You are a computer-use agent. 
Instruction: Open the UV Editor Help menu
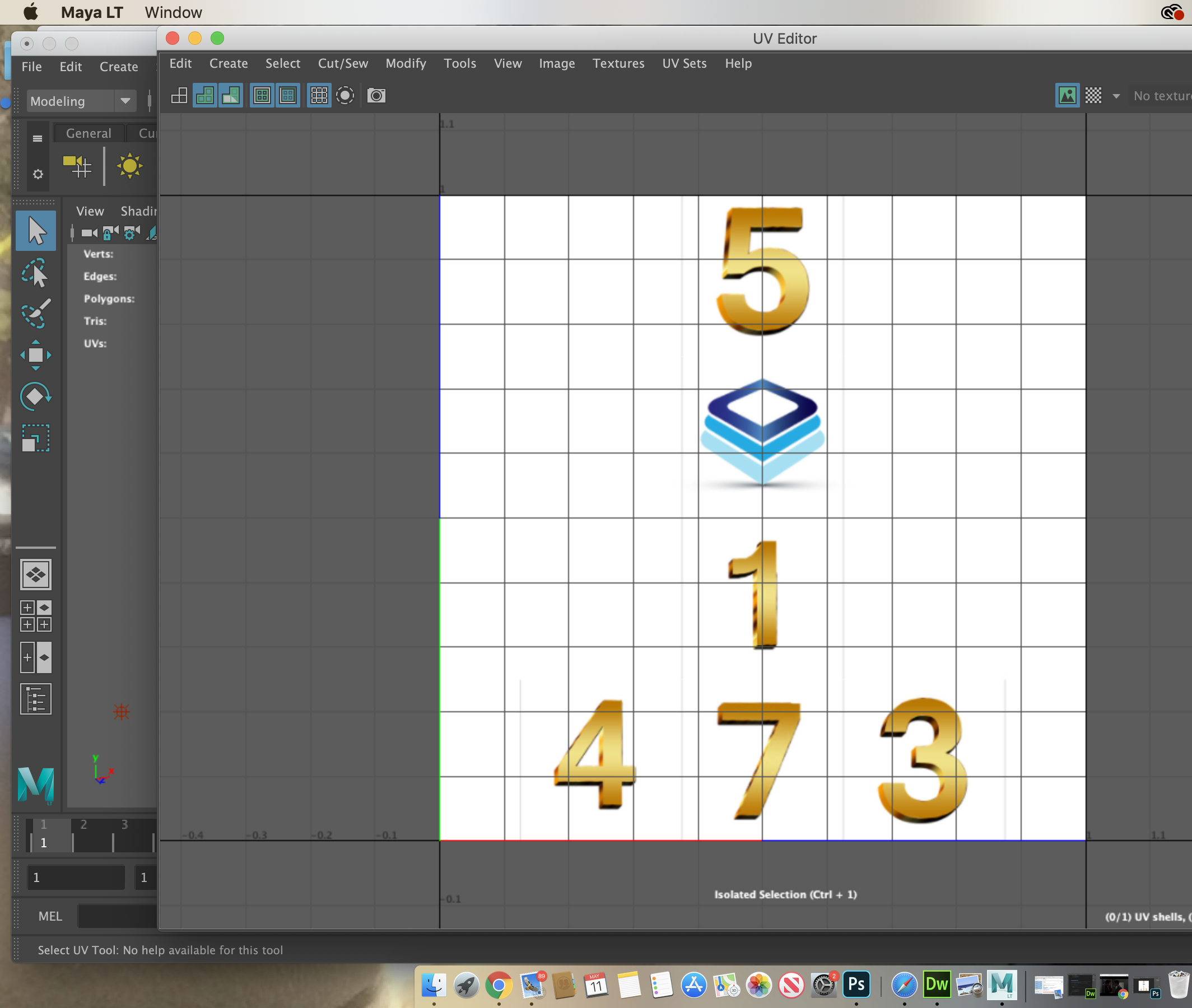point(738,63)
